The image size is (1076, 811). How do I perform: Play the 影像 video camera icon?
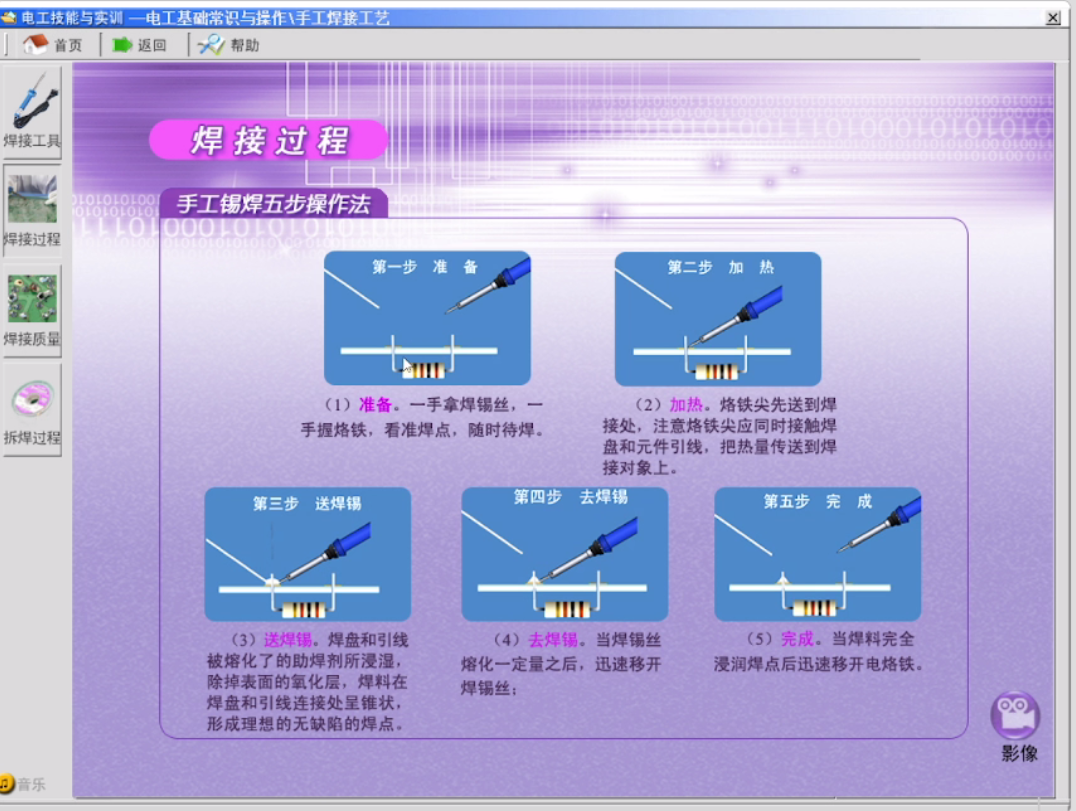1016,716
